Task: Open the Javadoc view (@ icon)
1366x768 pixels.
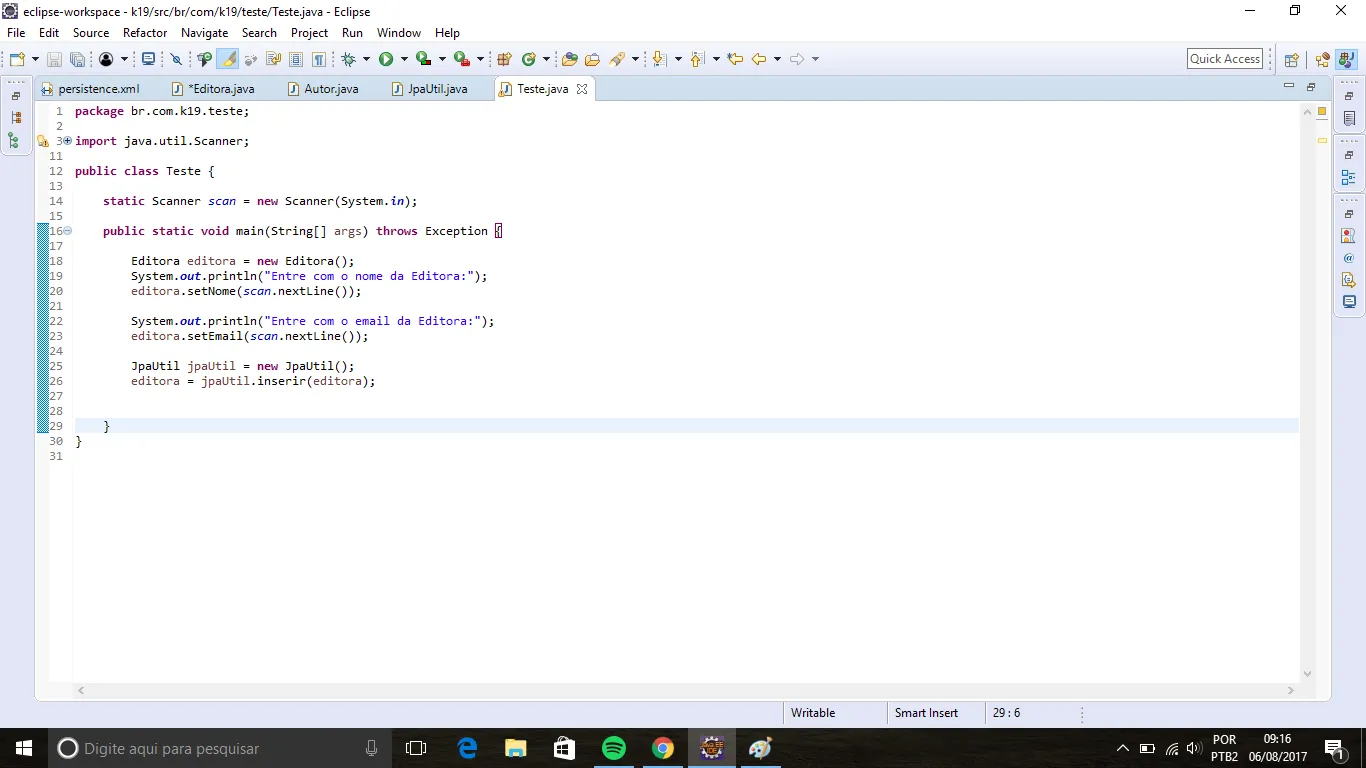Action: coord(1349,258)
